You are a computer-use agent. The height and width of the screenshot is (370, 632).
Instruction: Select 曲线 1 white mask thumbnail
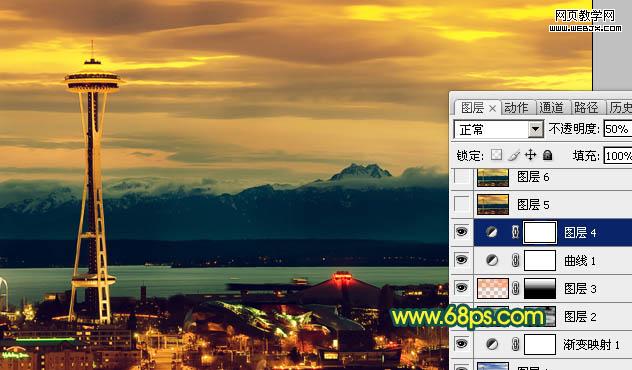(x=540, y=260)
